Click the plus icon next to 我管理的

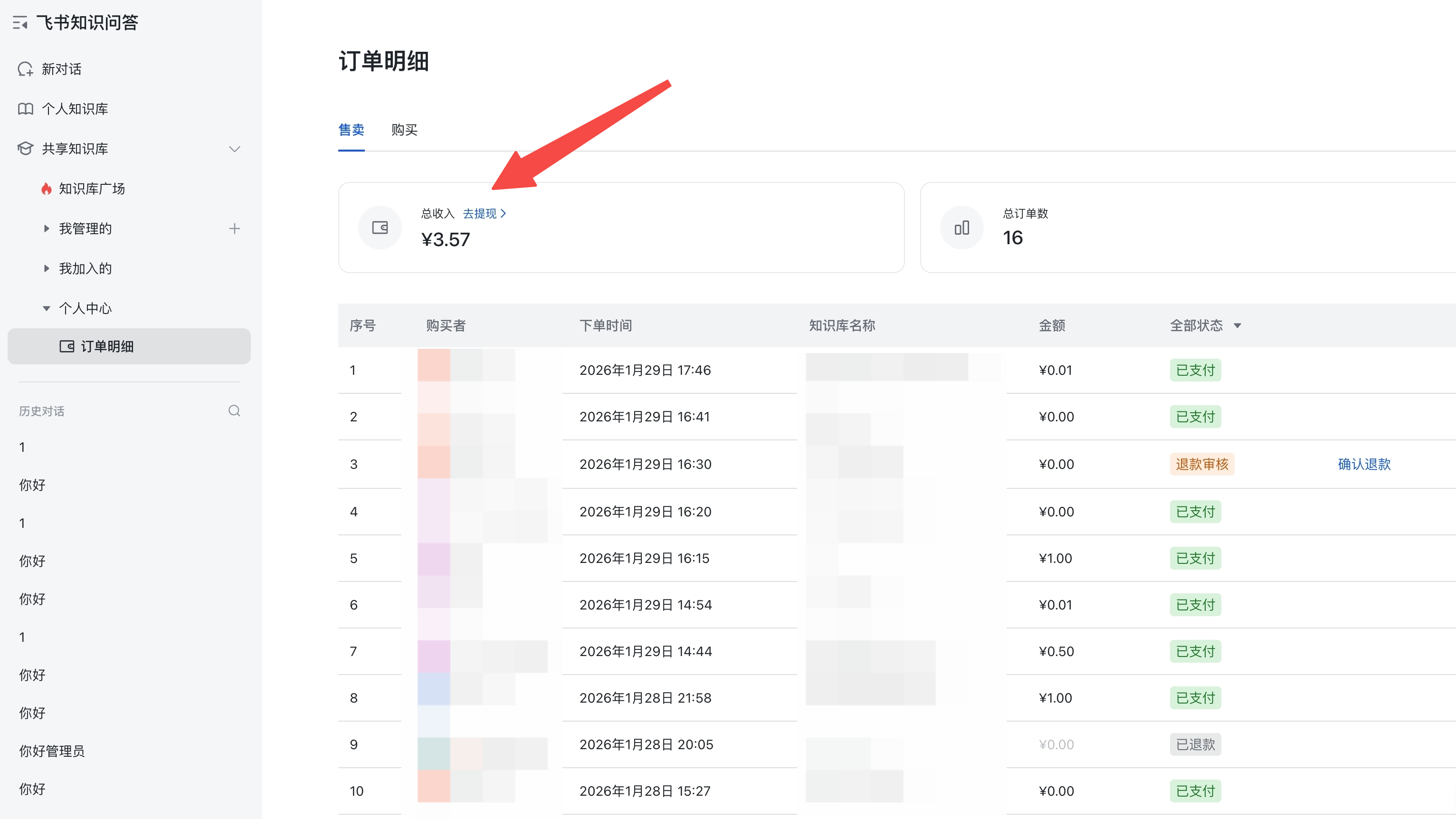235,229
